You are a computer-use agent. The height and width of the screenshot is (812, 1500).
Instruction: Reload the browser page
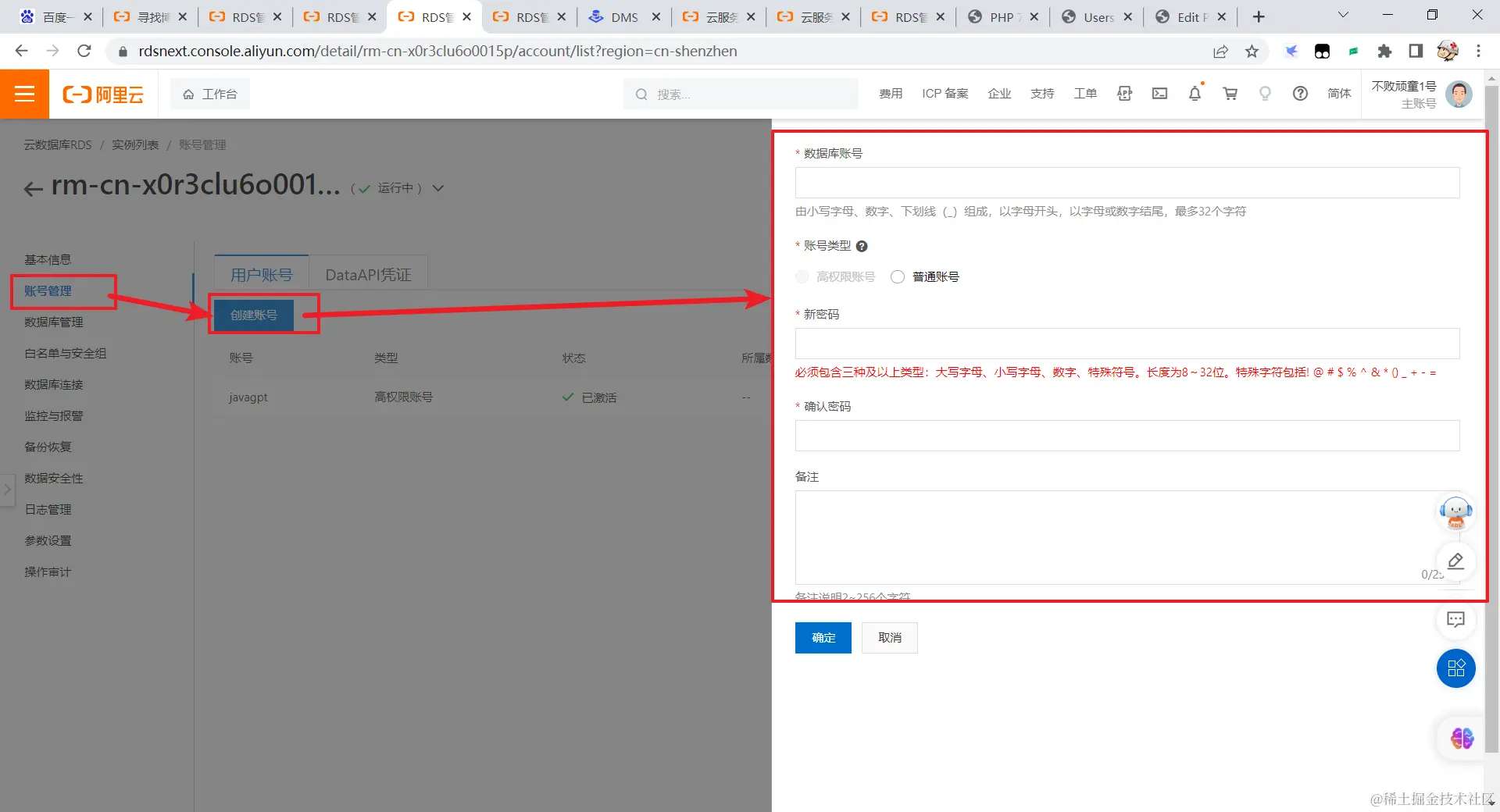84,51
